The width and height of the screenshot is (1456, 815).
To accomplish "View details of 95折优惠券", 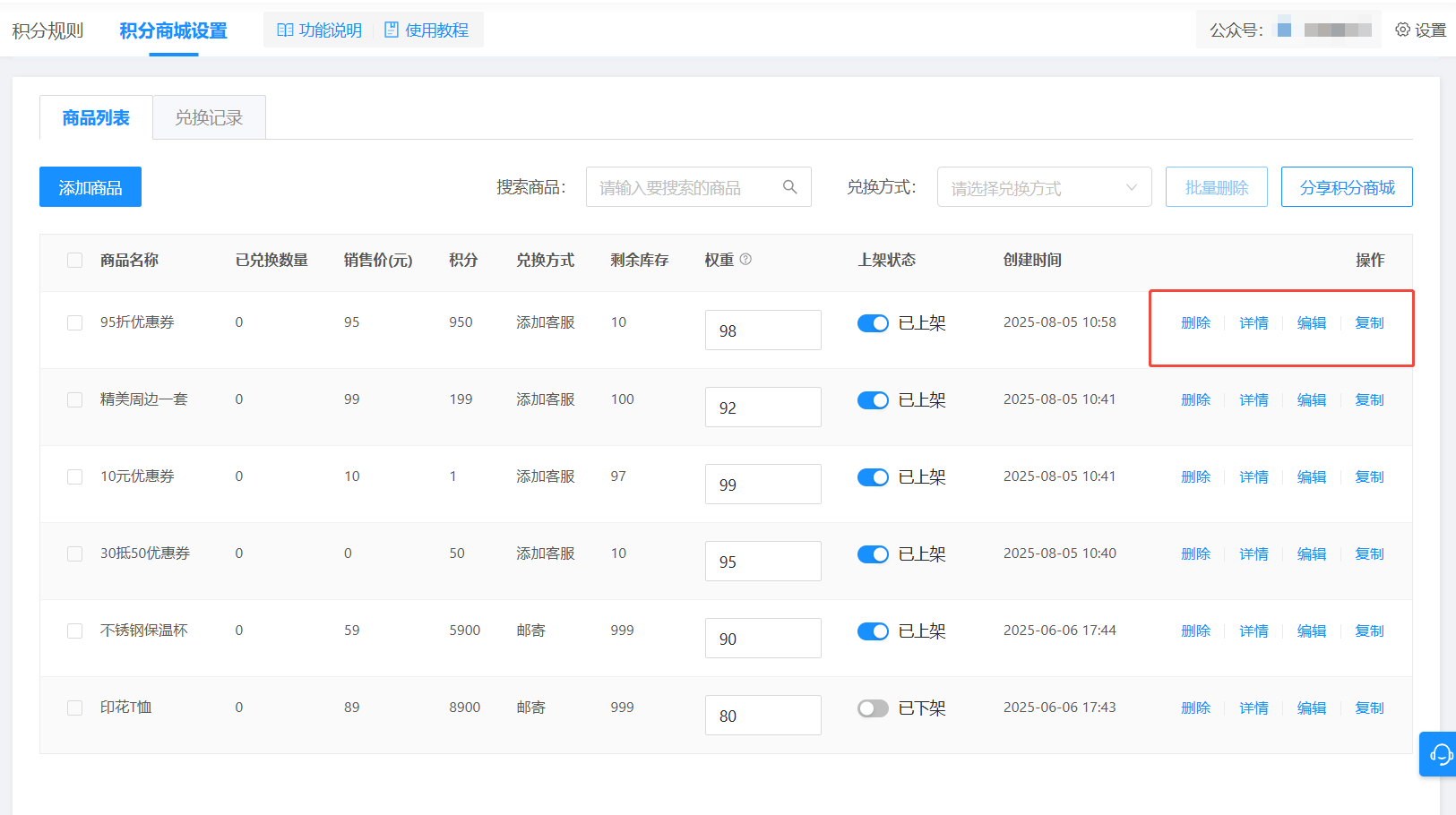I will (x=1254, y=323).
